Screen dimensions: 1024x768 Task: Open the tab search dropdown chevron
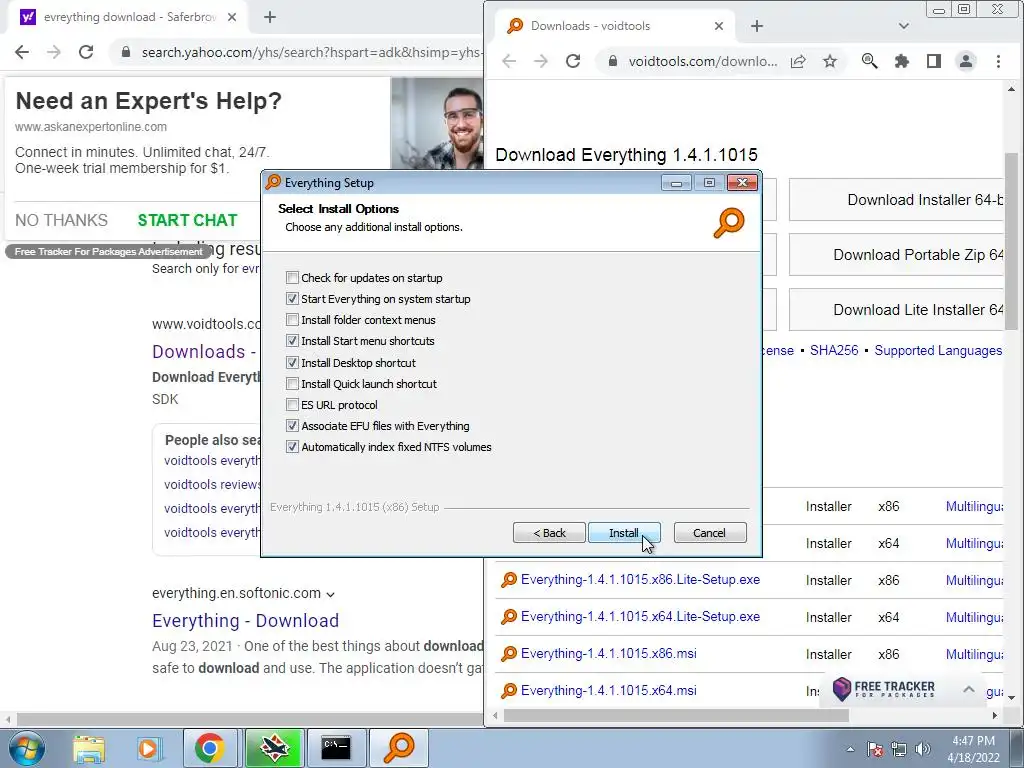[x=904, y=26]
